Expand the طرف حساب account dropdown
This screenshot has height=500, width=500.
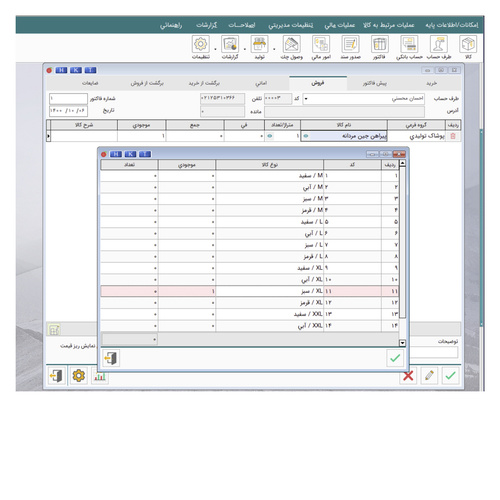coord(306,99)
